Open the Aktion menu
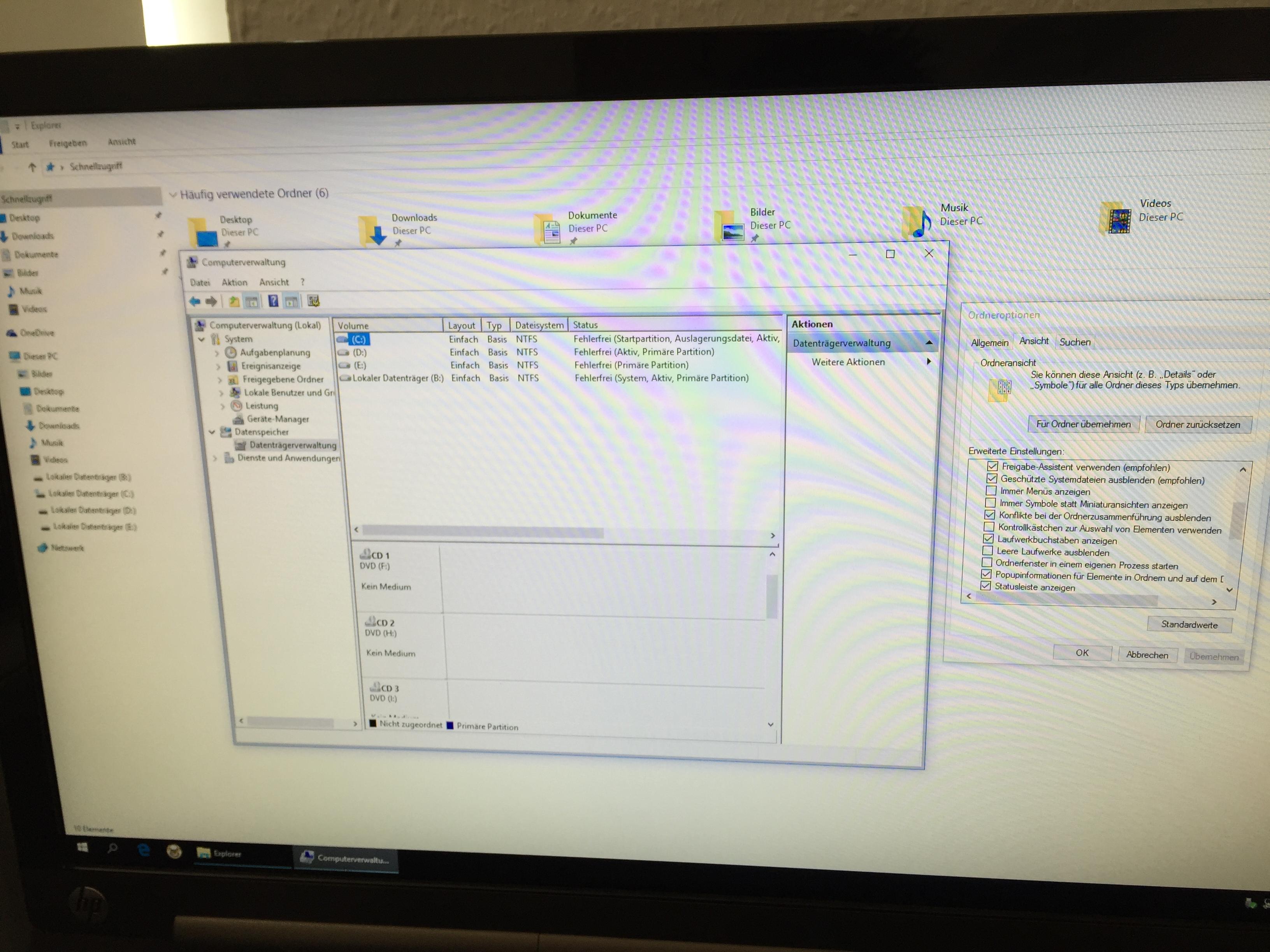1270x952 pixels. [x=234, y=282]
